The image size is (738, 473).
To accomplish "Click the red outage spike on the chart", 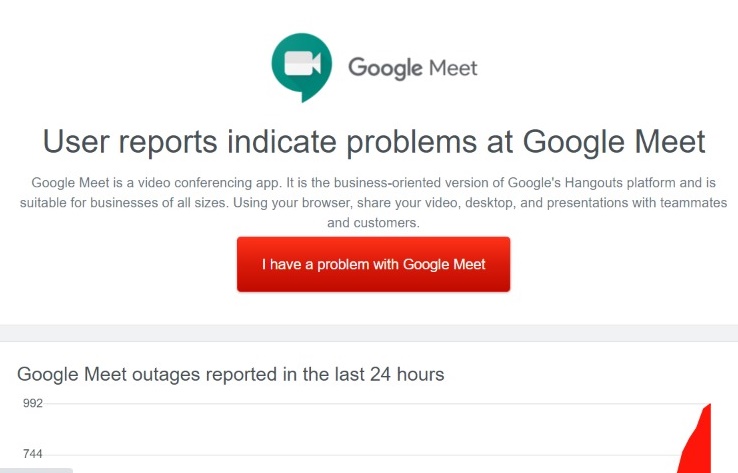I will pyautogui.click(x=699, y=440).
